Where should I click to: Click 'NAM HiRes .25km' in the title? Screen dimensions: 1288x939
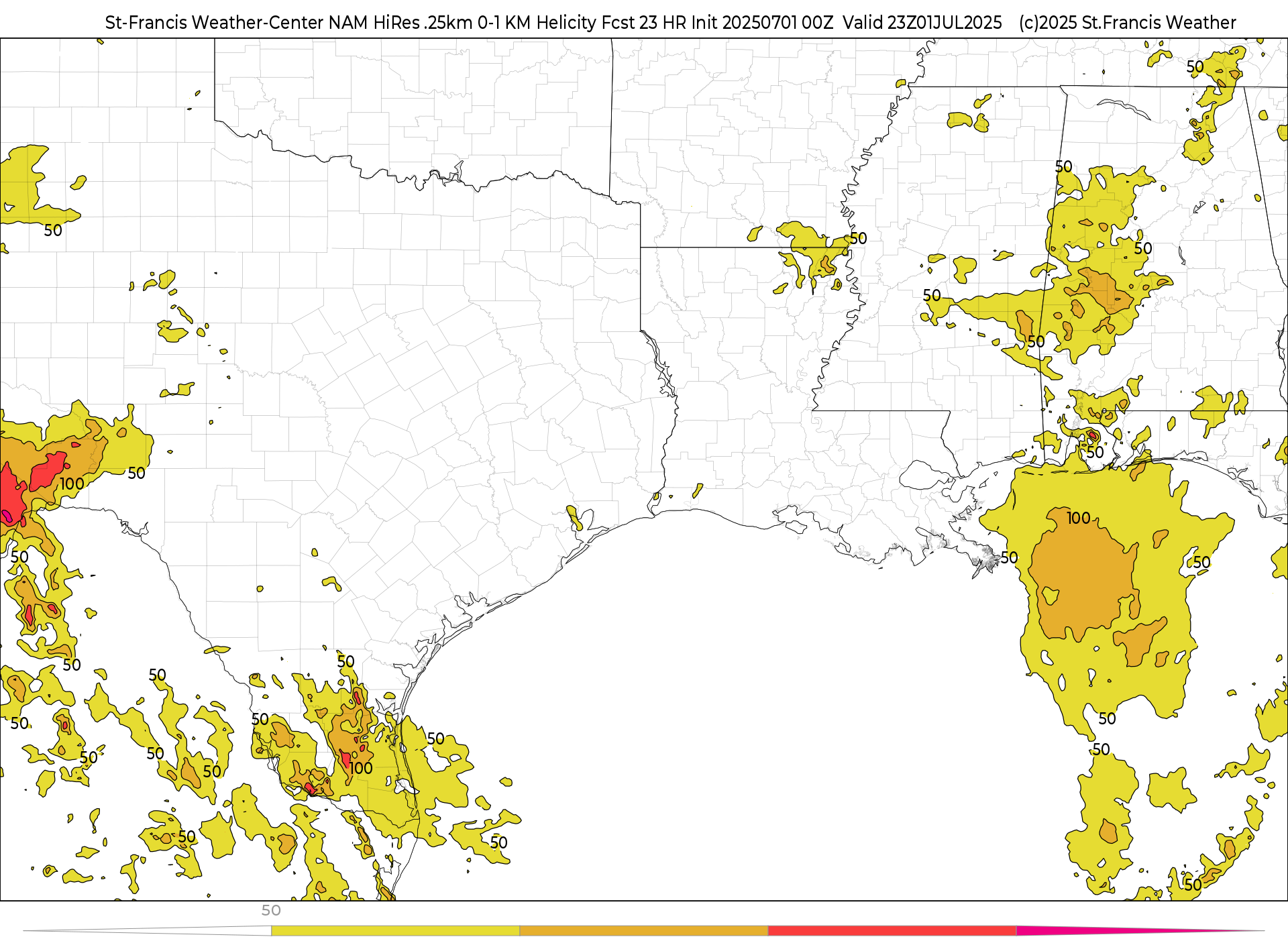(x=400, y=23)
